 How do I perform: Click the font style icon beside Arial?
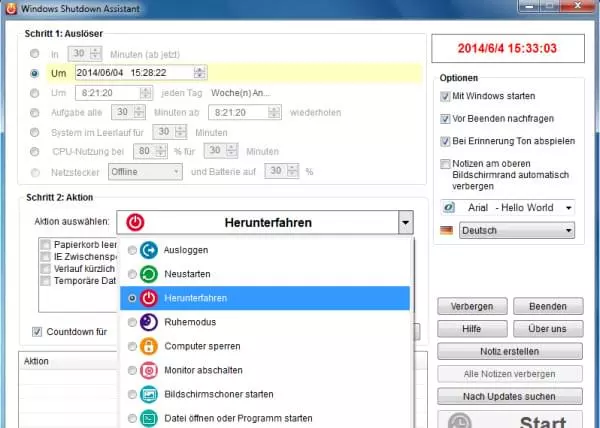pyautogui.click(x=448, y=208)
